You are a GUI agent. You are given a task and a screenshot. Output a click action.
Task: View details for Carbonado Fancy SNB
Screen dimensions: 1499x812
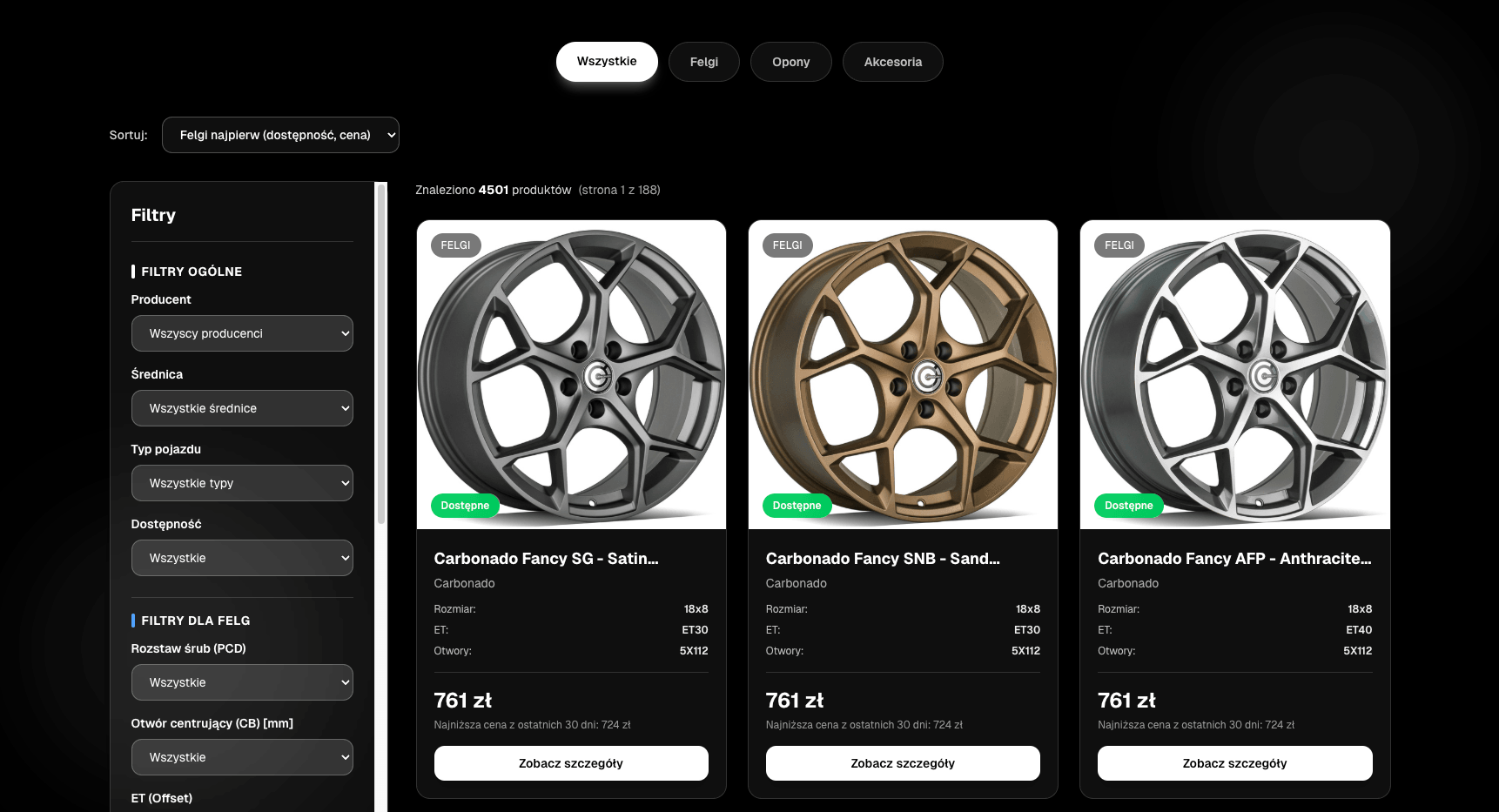(903, 763)
